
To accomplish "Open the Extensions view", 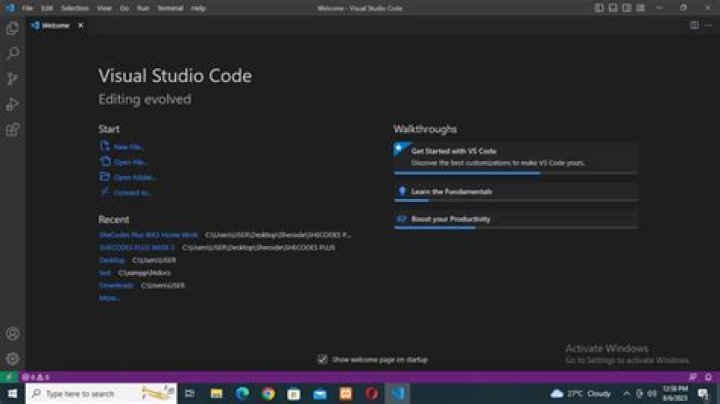I will coord(12,129).
